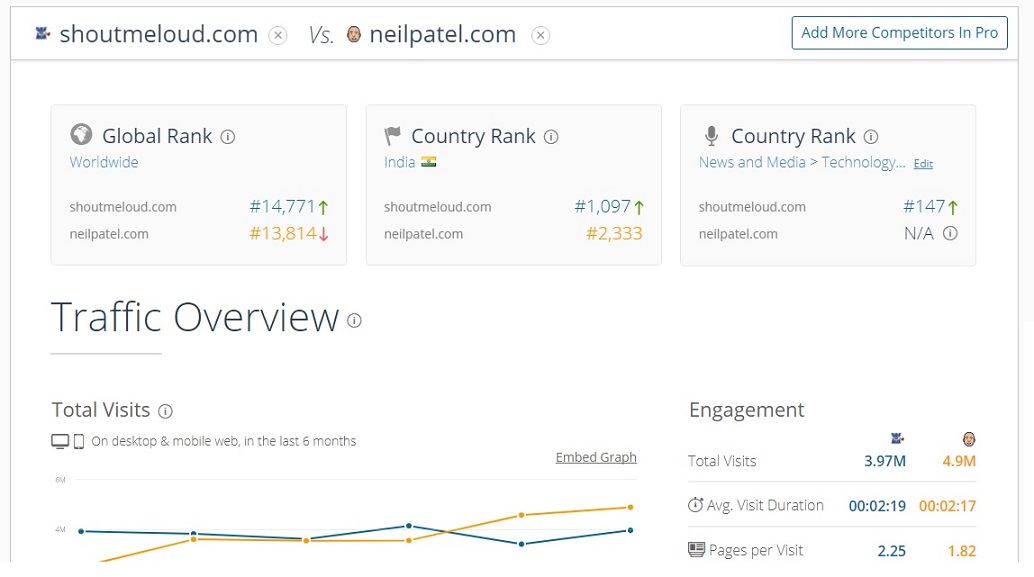Screen dimensions: 1034x577
Task: Click shoutmeloud.com pages per visit 2.25
Action: (x=892, y=551)
